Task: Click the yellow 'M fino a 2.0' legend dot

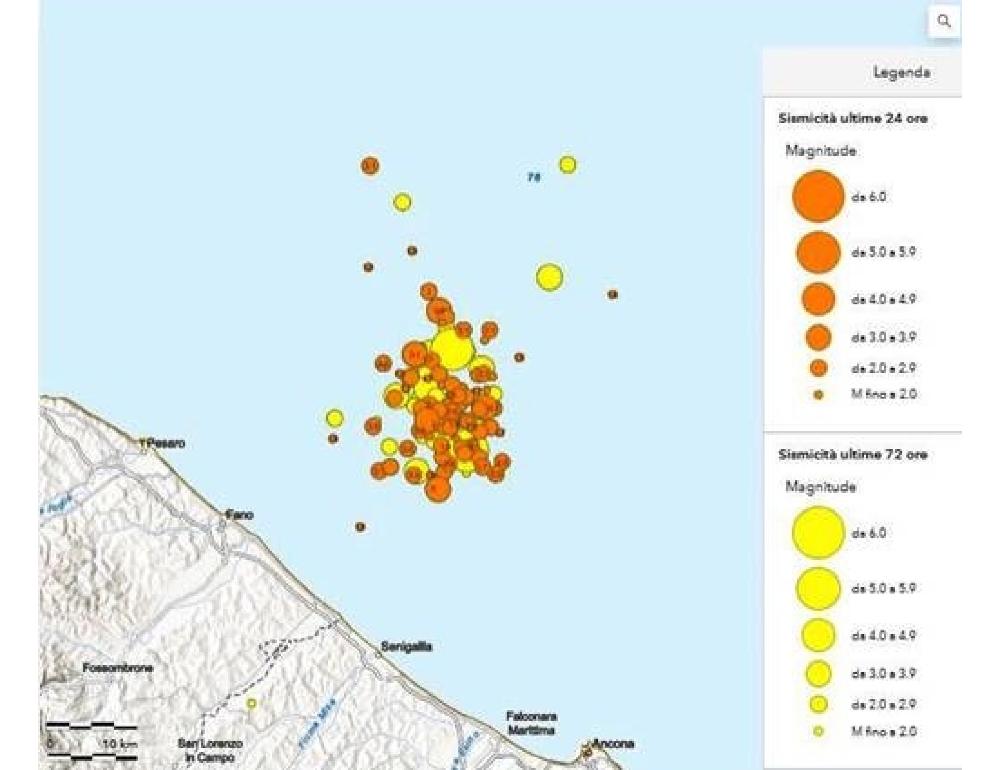Action: click(x=818, y=732)
